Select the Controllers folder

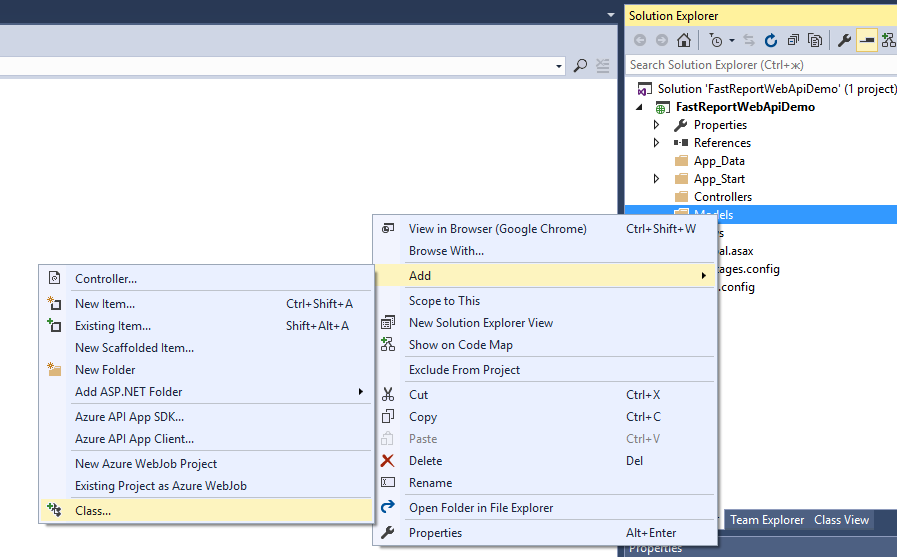(723, 197)
